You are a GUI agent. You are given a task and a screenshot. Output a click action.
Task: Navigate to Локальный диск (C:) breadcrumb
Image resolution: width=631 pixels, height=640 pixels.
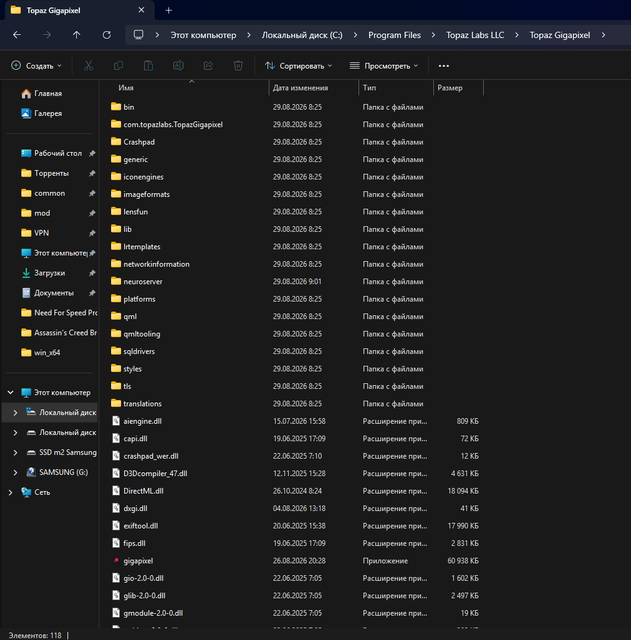point(302,35)
